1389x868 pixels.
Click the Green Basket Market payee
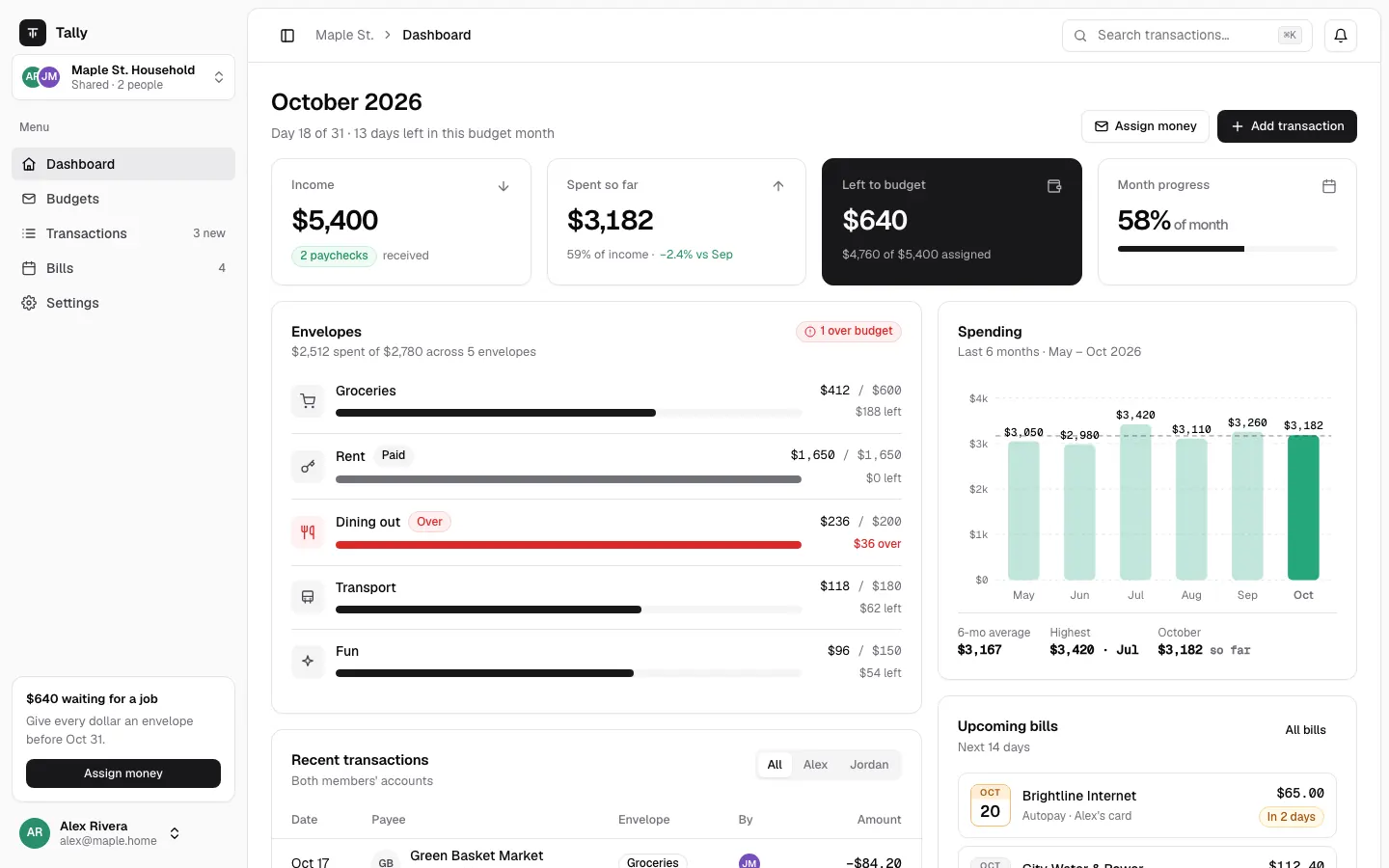pos(477,855)
